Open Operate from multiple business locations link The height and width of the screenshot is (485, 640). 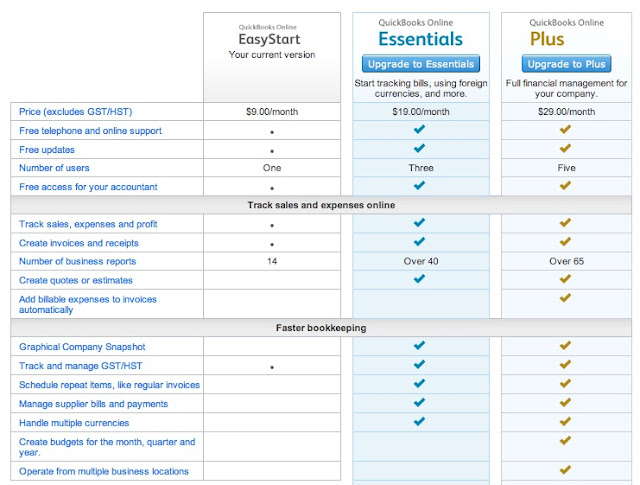click(104, 471)
